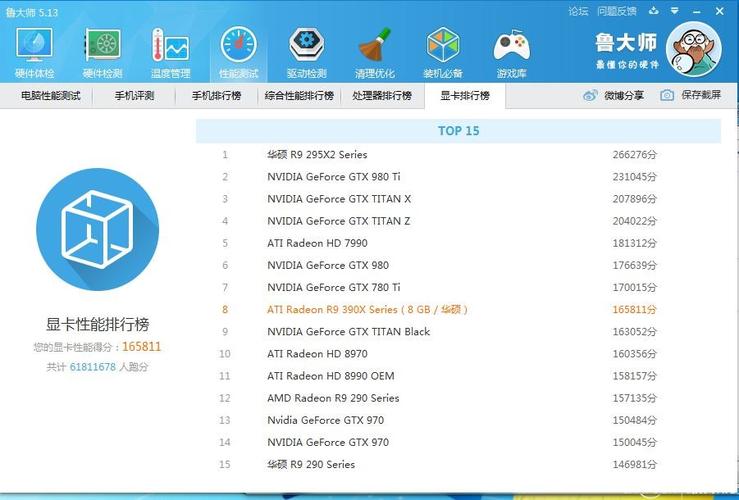Switch to 手机评测 tab

coord(134,96)
